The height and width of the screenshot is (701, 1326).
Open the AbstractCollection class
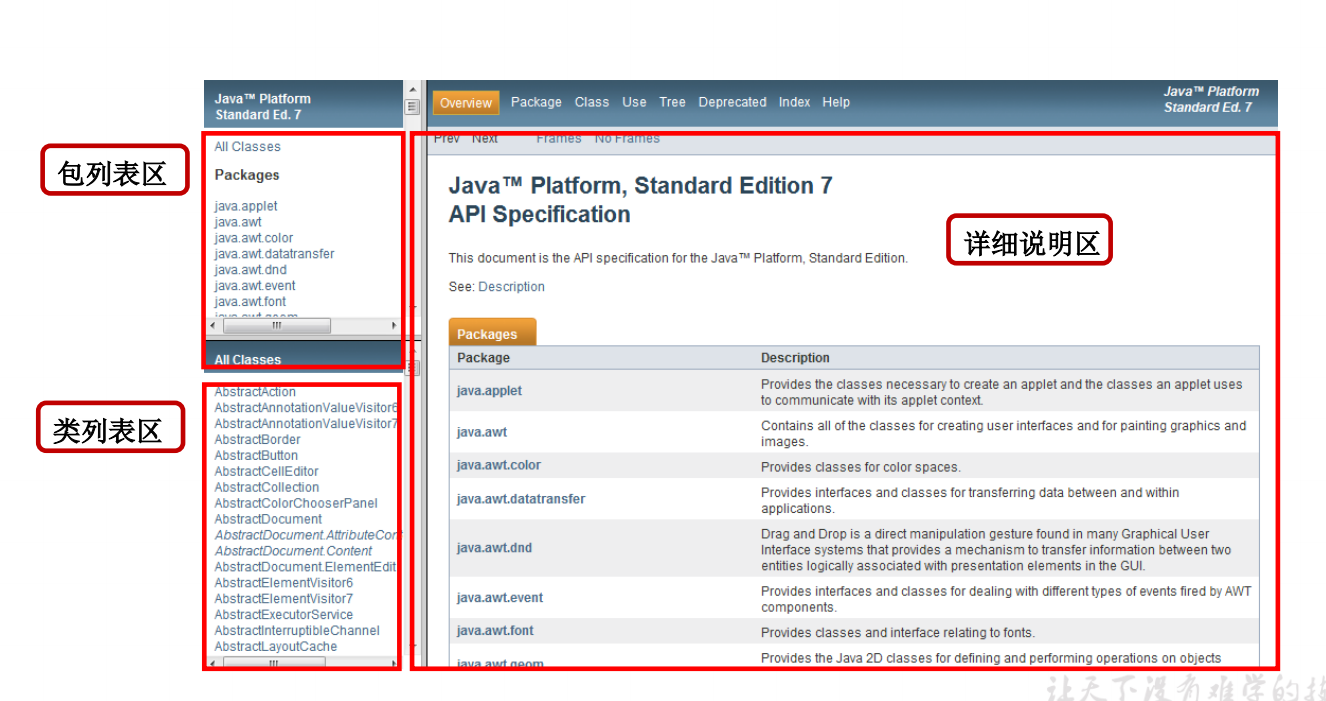tap(267, 488)
